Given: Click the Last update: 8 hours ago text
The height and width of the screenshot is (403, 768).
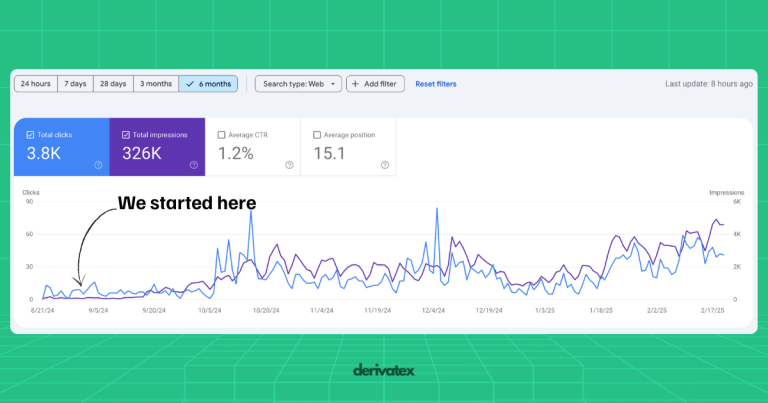Looking at the screenshot, I should (709, 84).
